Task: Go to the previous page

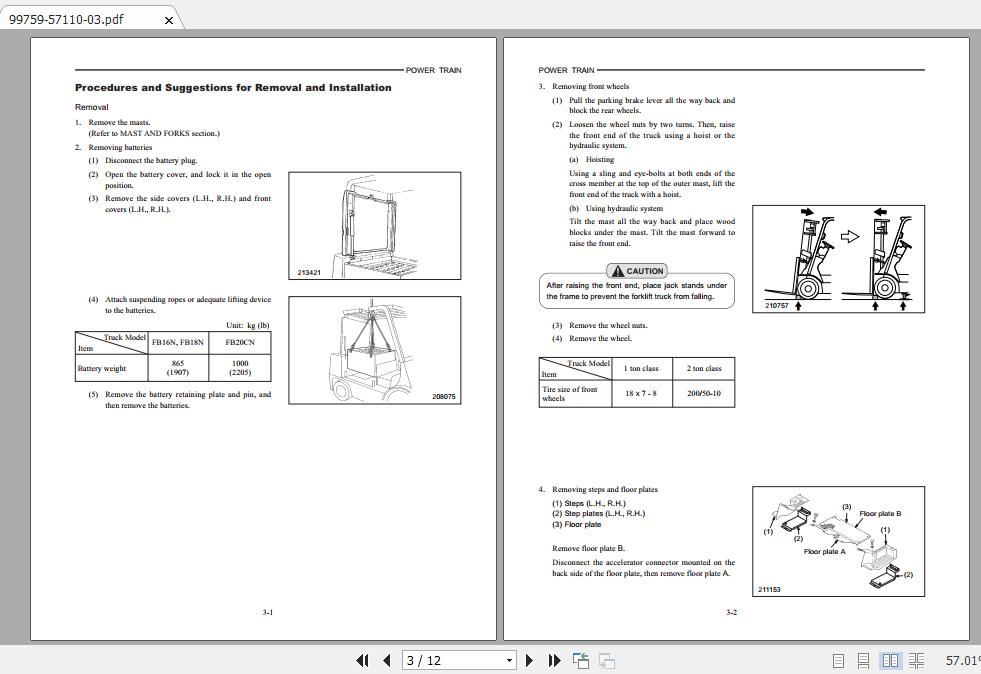Action: (387, 661)
